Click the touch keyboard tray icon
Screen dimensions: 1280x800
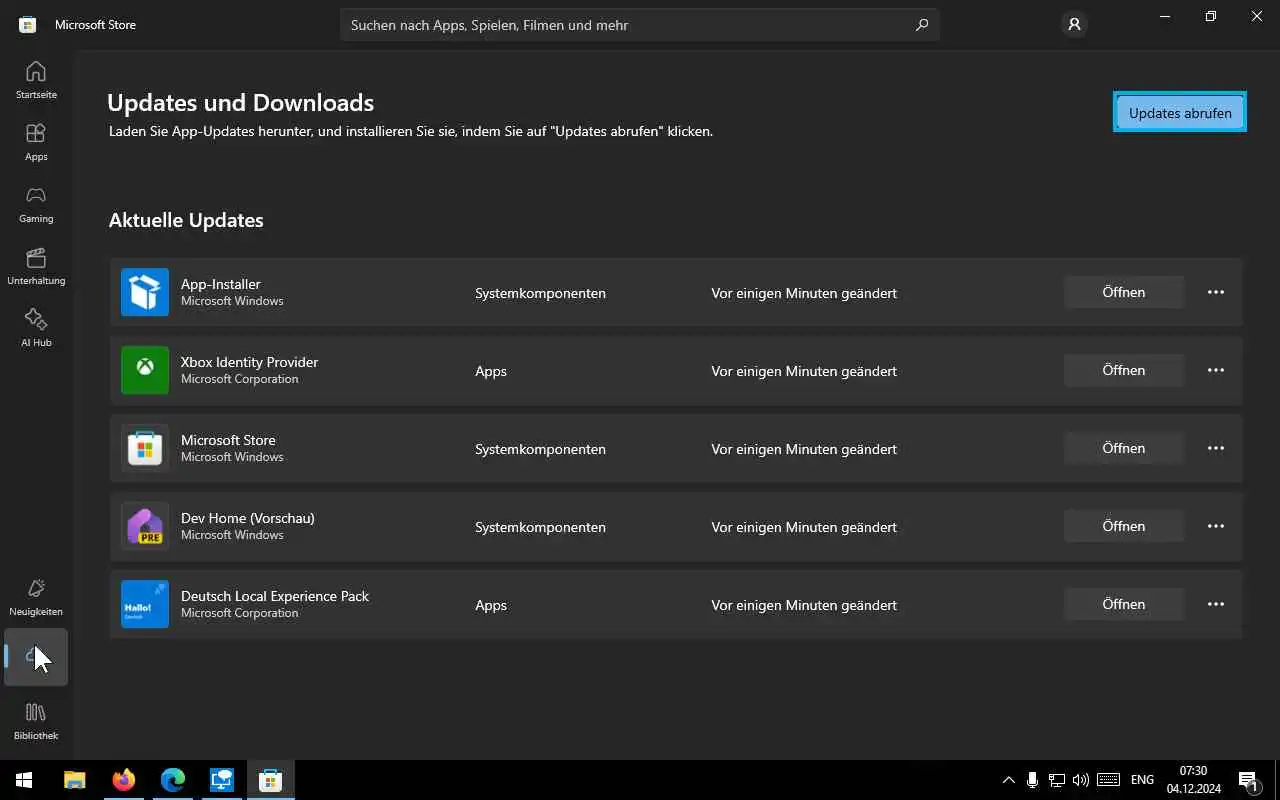tap(1108, 780)
